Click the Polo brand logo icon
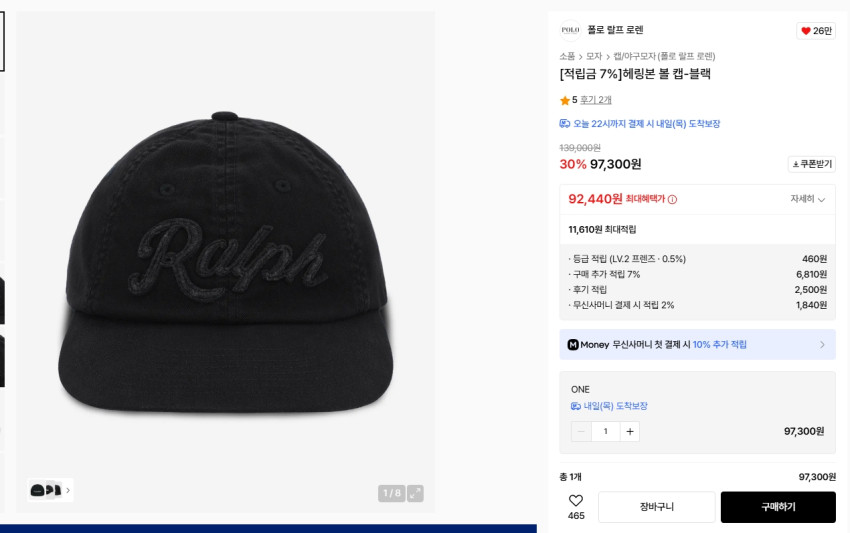Viewport: 850px width, 533px height. point(570,30)
